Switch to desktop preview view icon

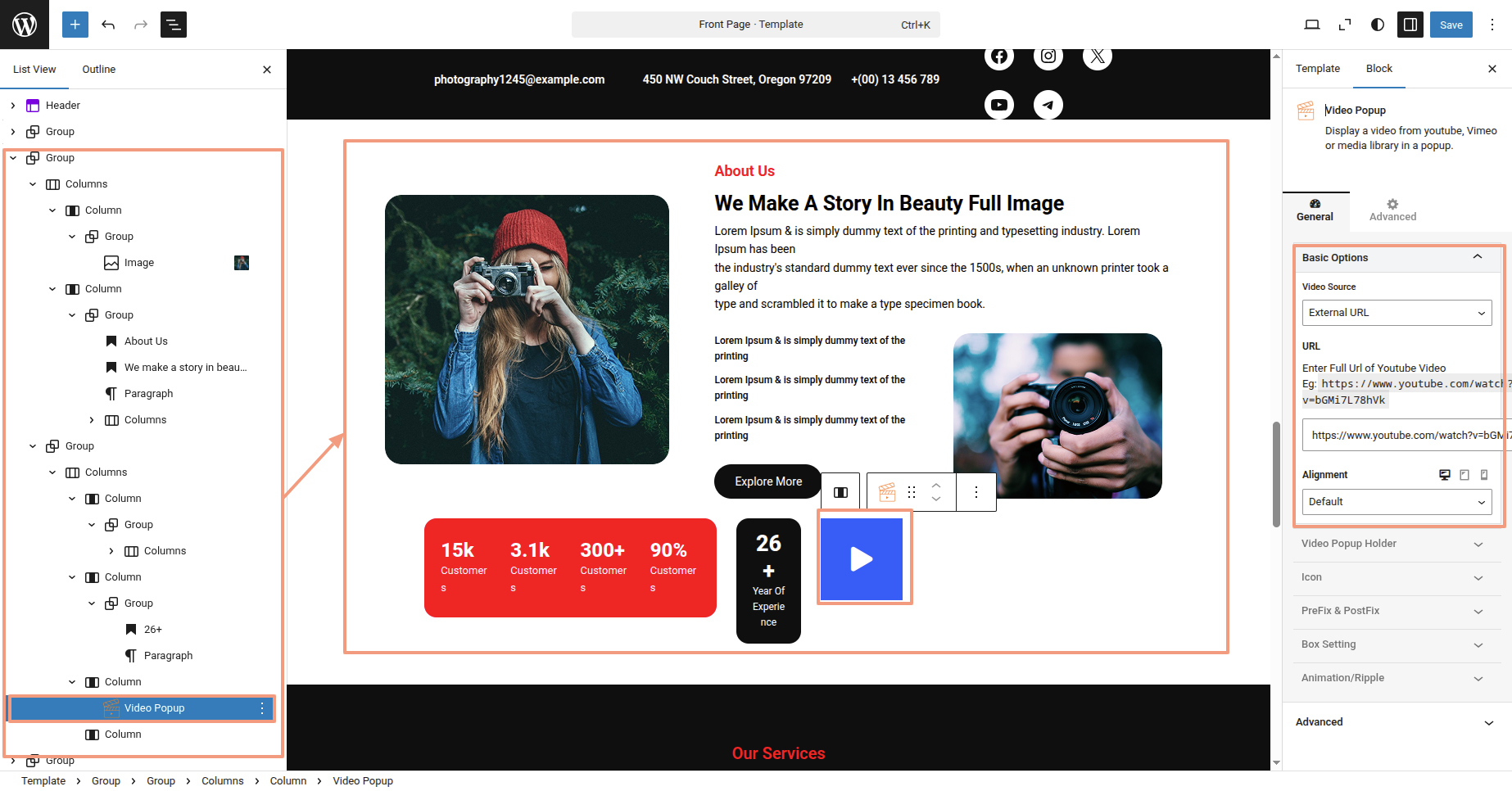[1312, 25]
